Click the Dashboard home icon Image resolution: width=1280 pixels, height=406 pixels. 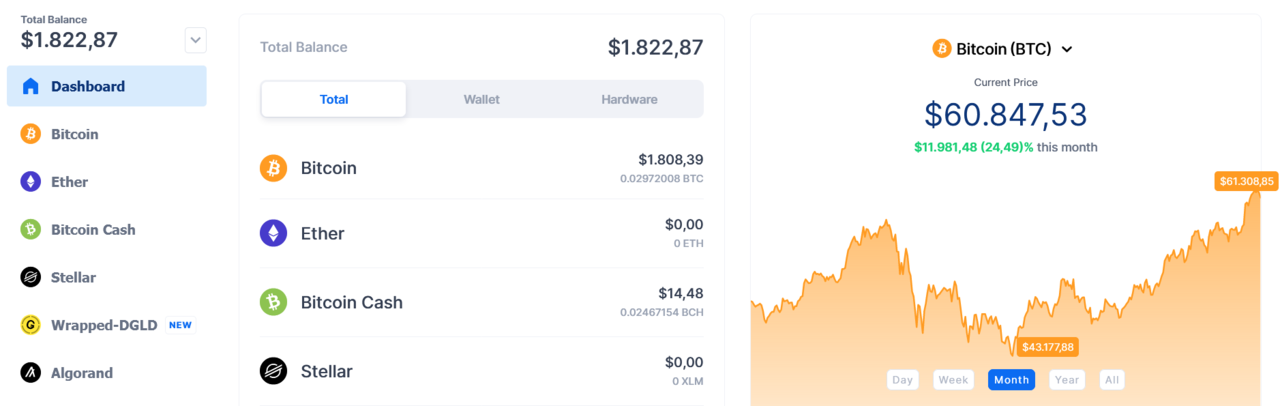[x=31, y=86]
